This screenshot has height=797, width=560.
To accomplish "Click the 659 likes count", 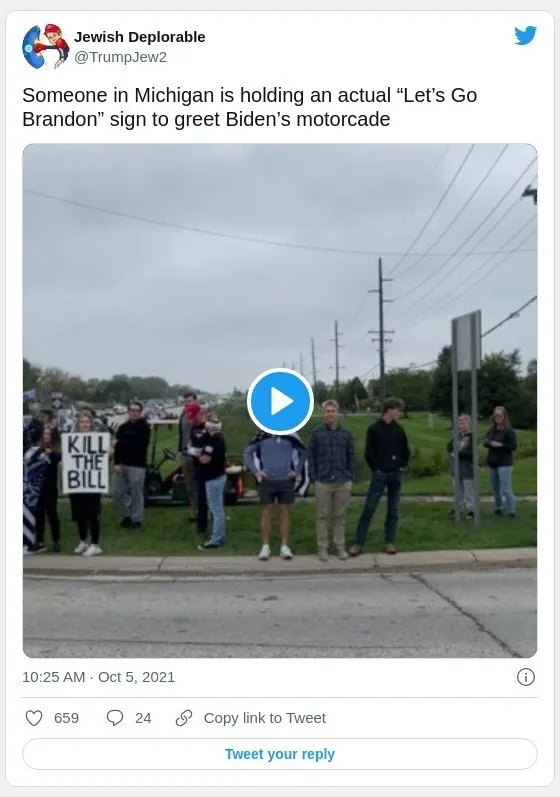I will click(67, 718).
